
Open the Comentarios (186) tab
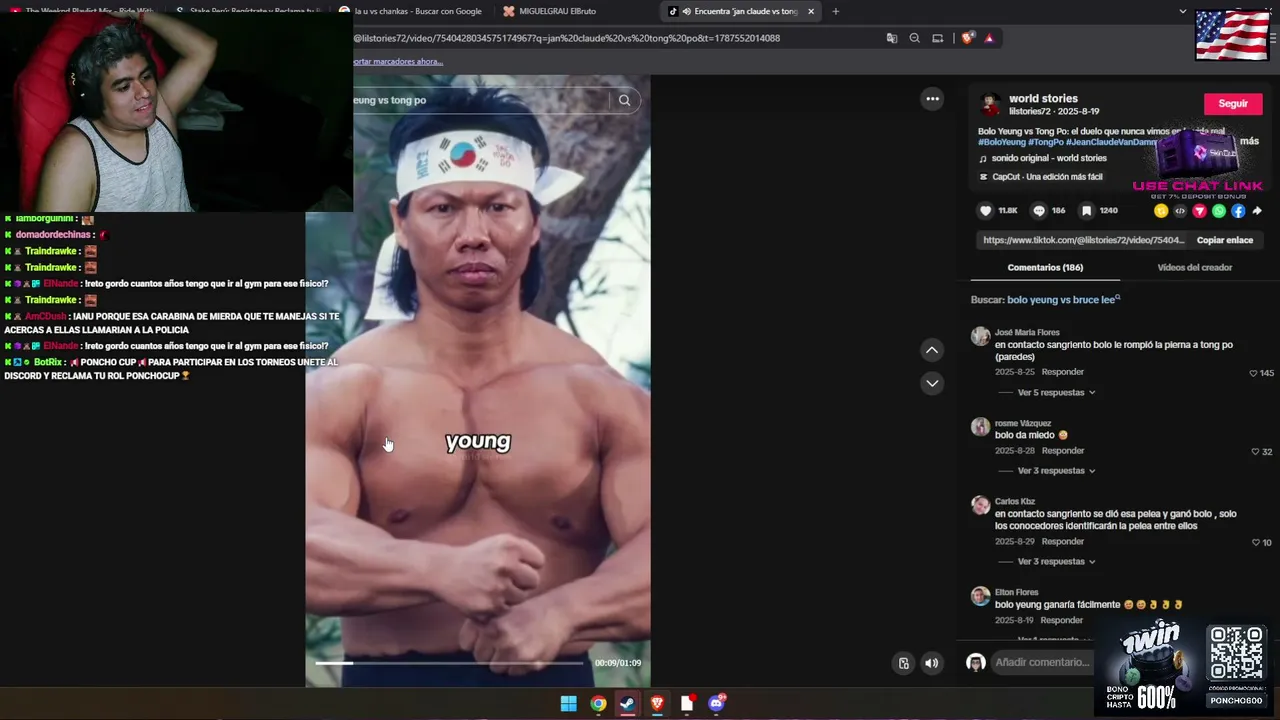[1045, 267]
